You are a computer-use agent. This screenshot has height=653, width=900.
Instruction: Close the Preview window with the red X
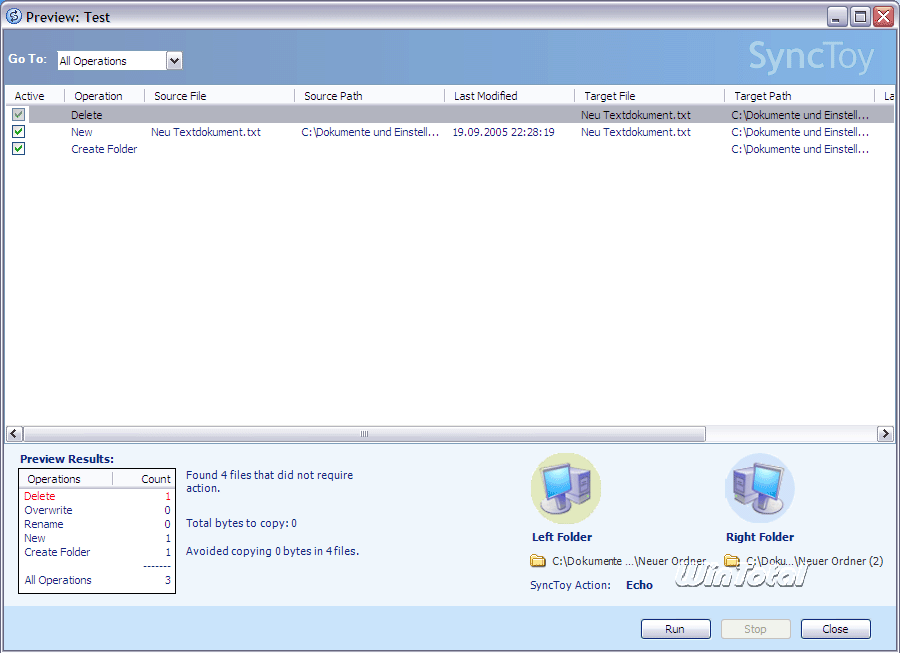click(x=883, y=17)
